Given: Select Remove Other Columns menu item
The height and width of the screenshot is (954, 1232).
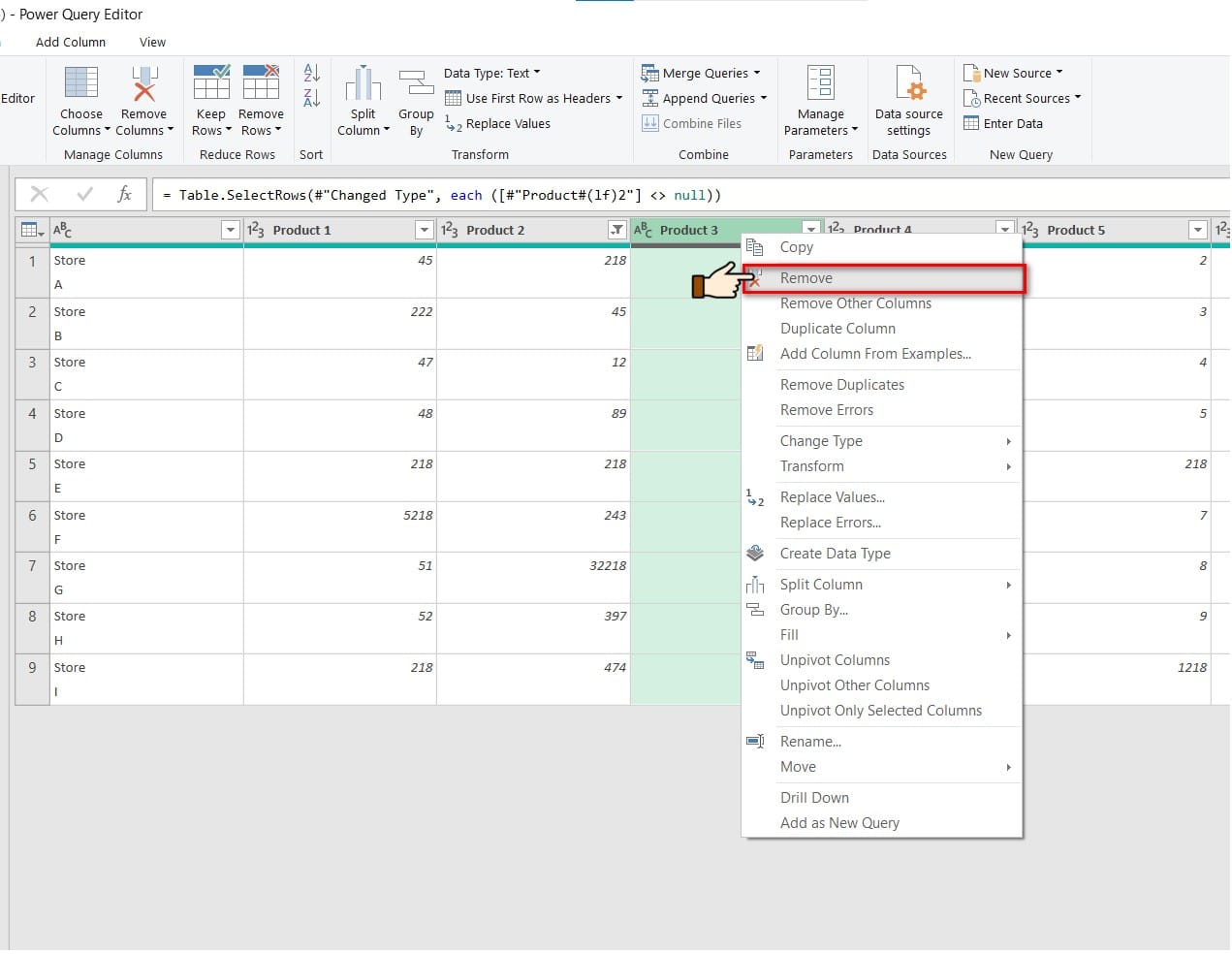Looking at the screenshot, I should pos(882,303).
